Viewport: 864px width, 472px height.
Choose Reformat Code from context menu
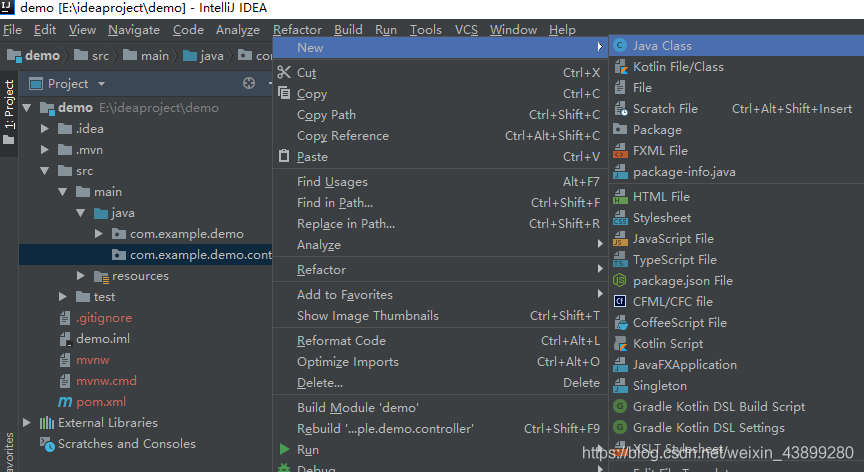(x=440, y=341)
